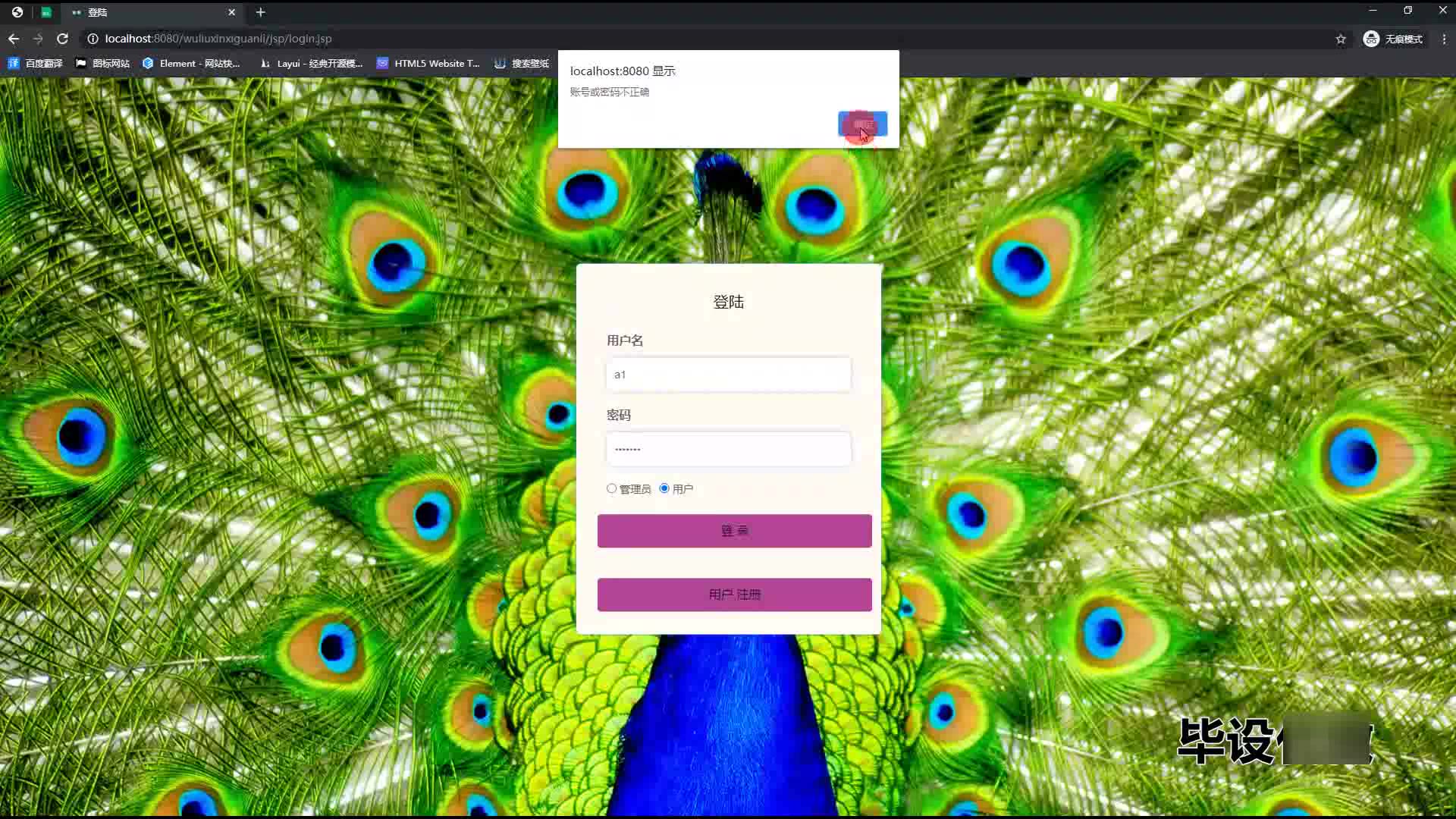The image size is (1456, 819).
Task: Reload the login page
Action: pos(63,39)
